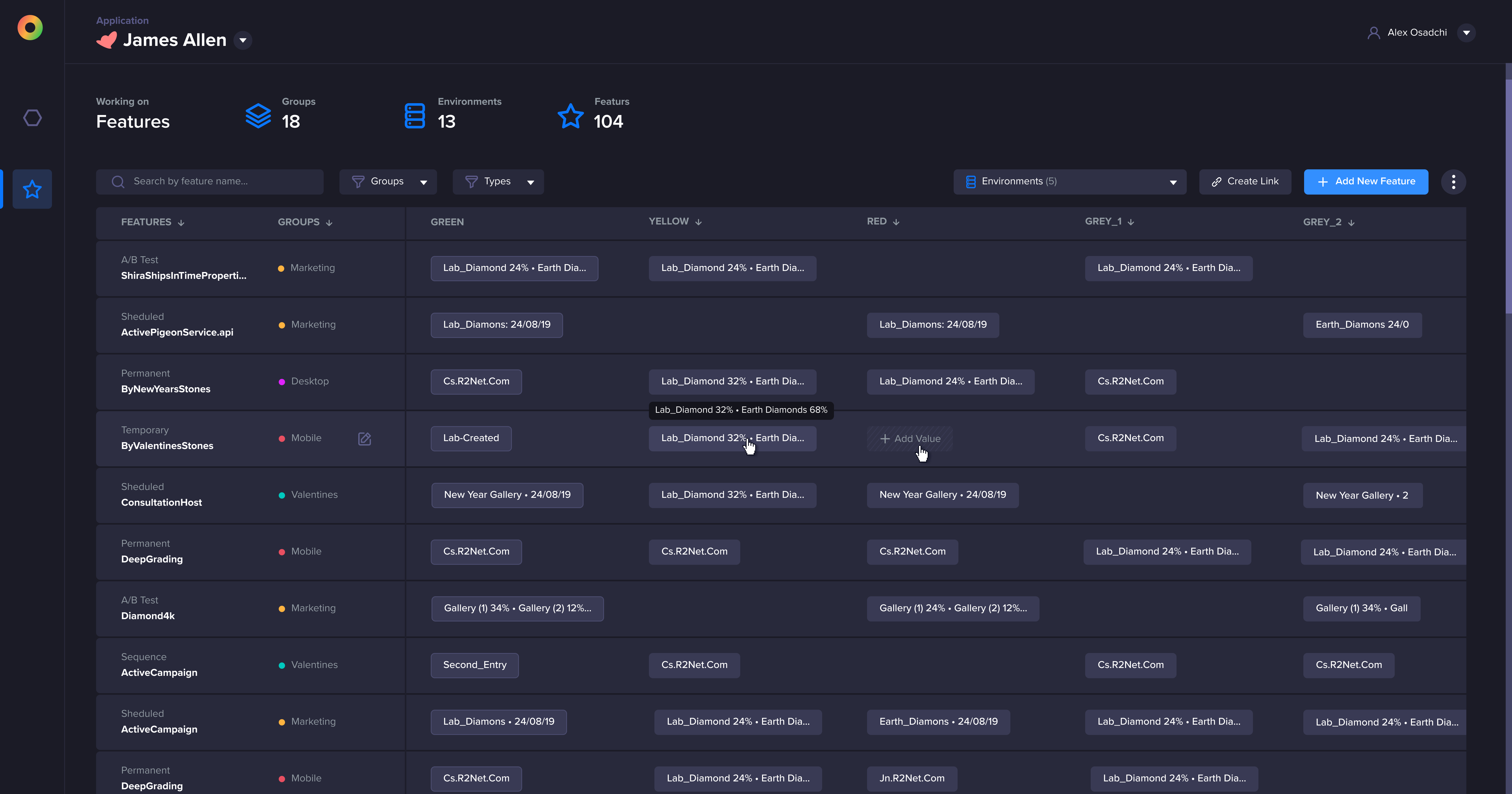
Task: Open the three-dot more options menu
Action: (1453, 182)
